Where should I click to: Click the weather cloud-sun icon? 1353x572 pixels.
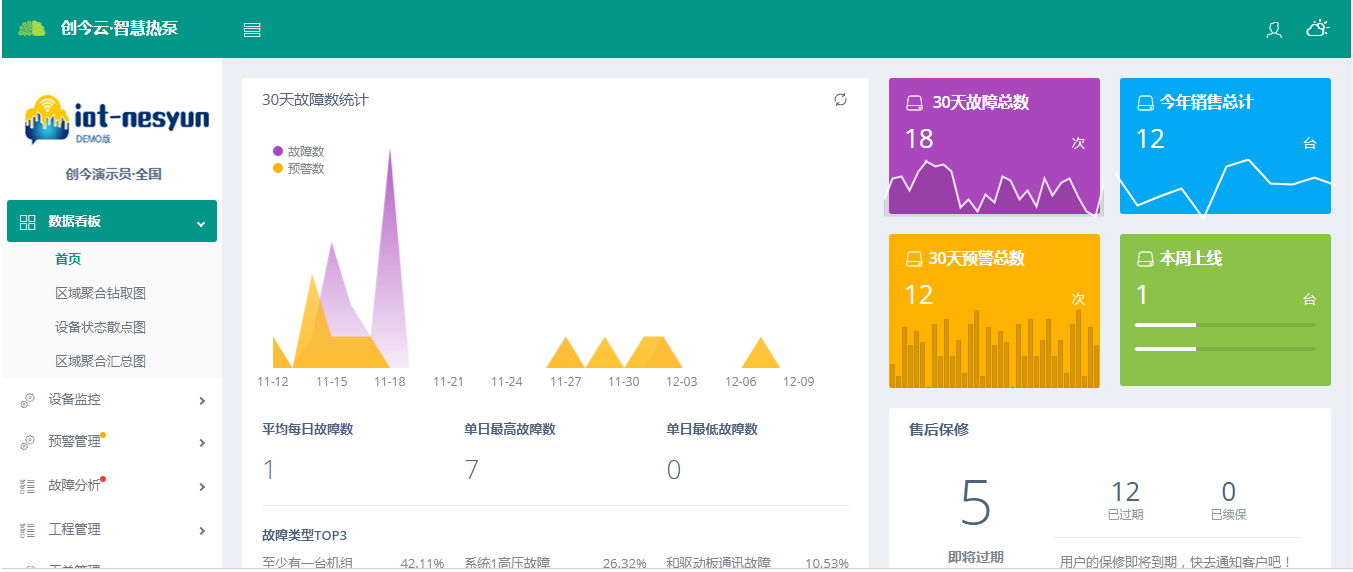(1318, 28)
